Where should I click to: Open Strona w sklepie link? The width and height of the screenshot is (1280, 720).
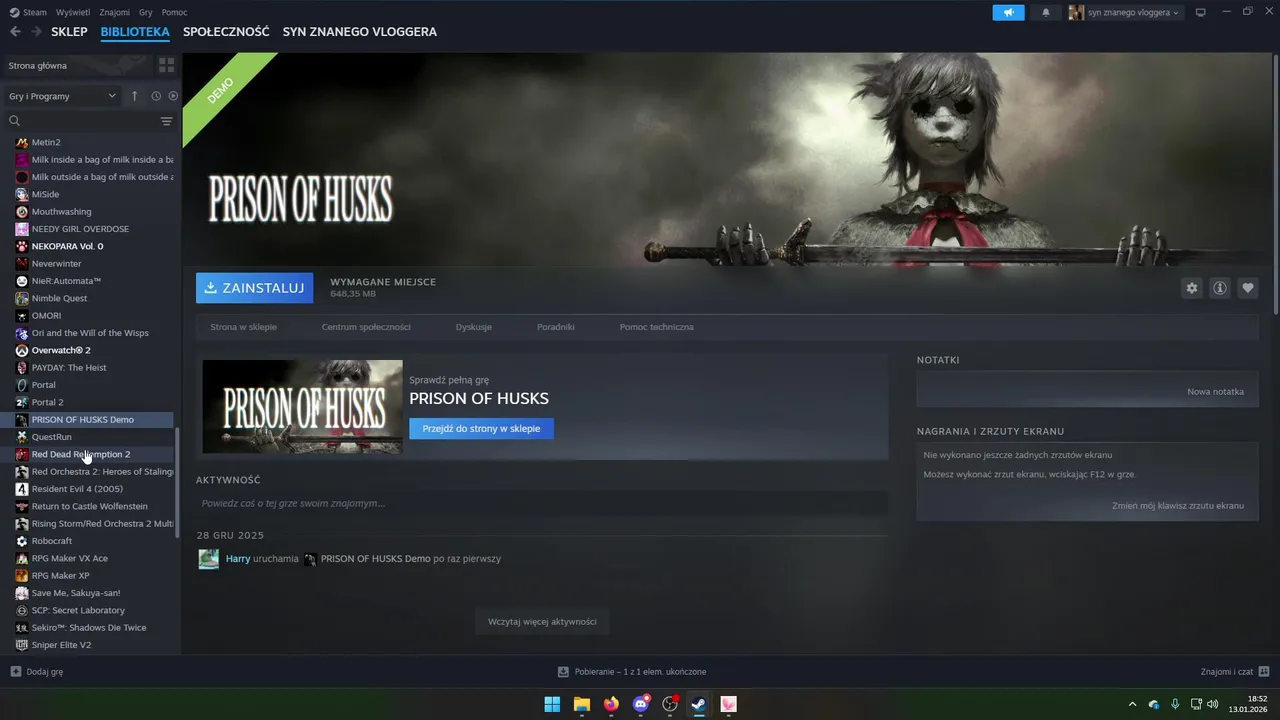point(243,327)
